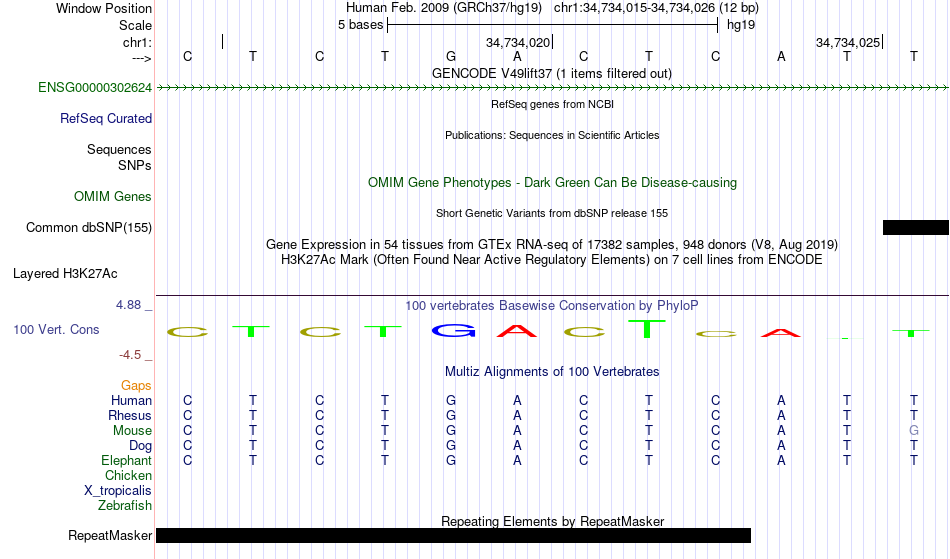Viewport: 950px width, 559px height.
Task: Click the G in the Elephant alignment row
Action: click(451, 461)
